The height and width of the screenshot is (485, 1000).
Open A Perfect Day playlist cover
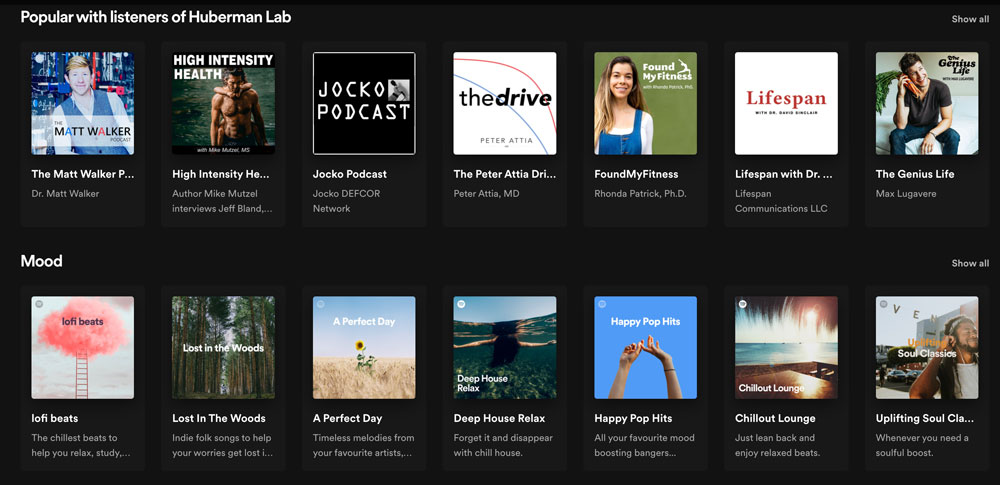pyautogui.click(x=364, y=348)
